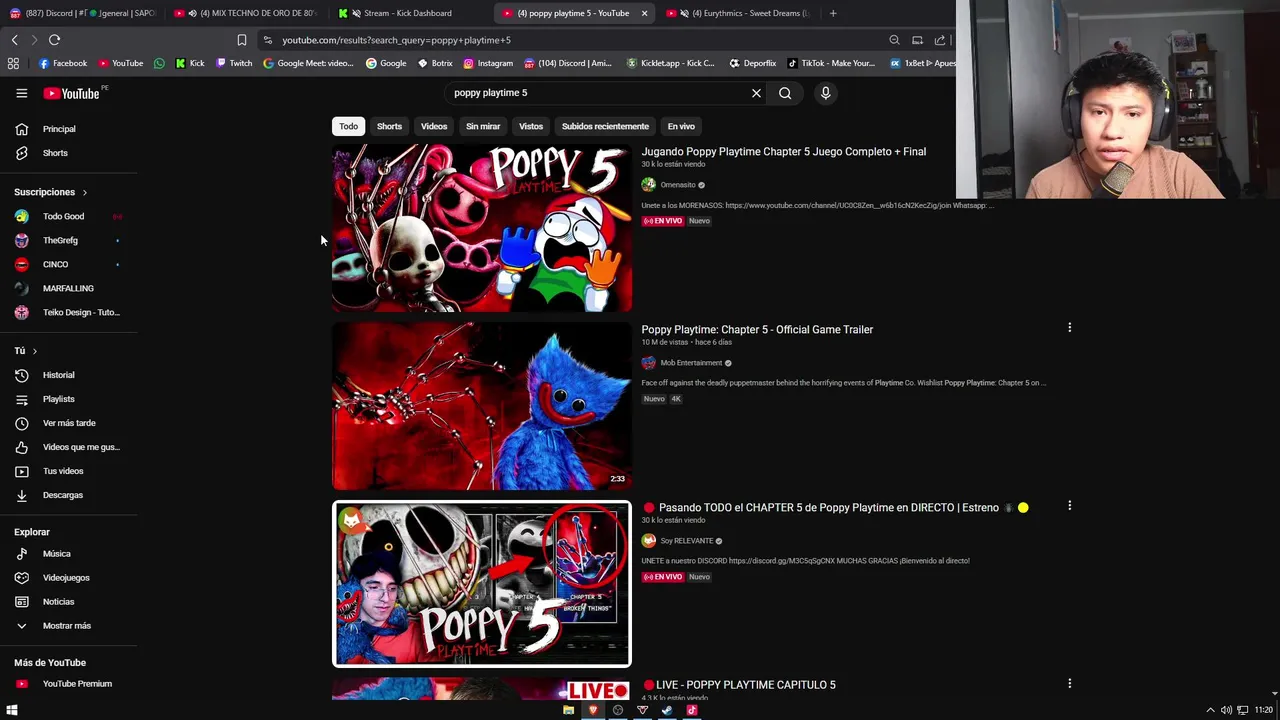Open the MARFALLING channel subscription

click(68, 288)
